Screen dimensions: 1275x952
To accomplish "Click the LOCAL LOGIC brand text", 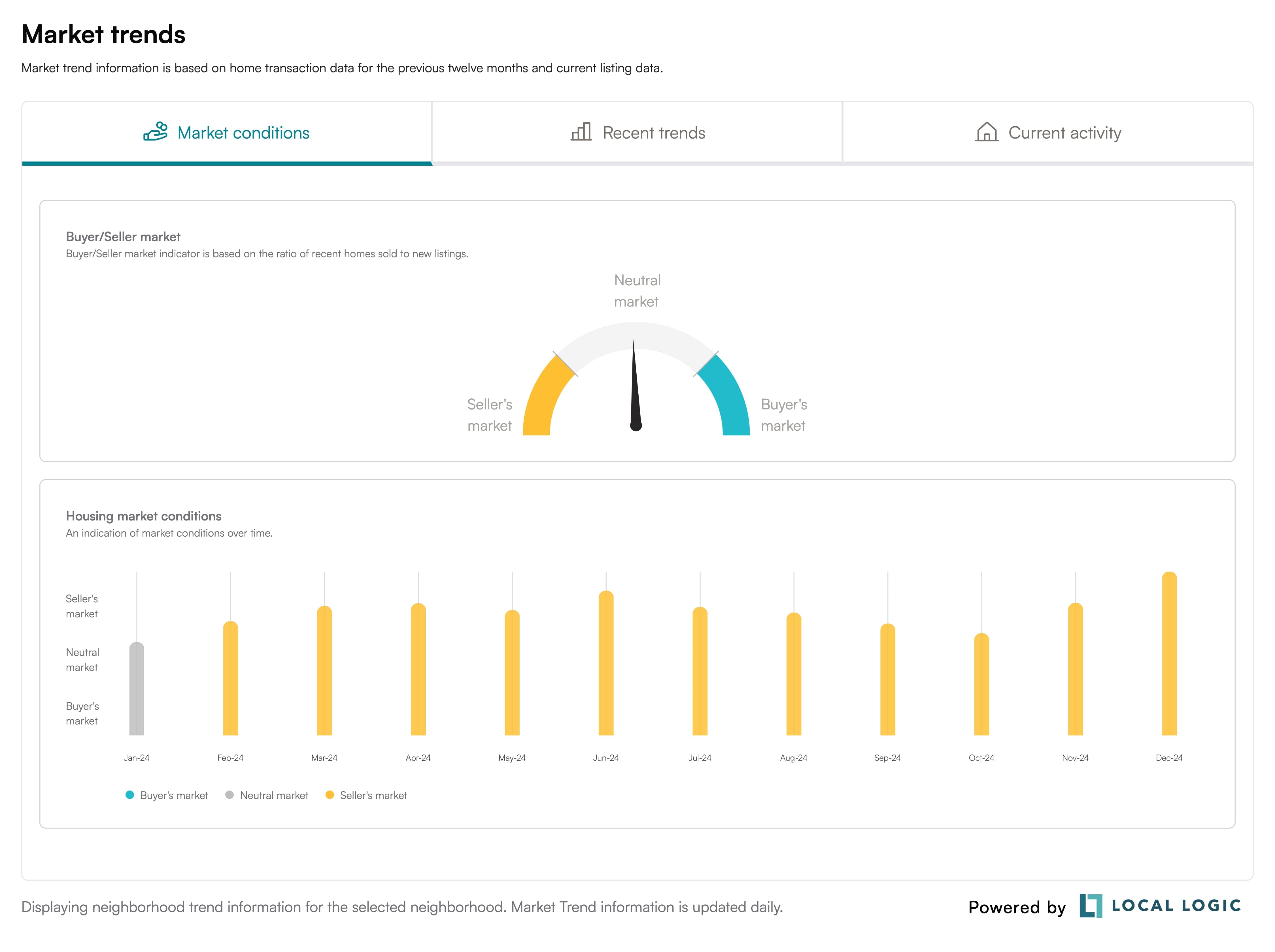I will coord(1176,906).
